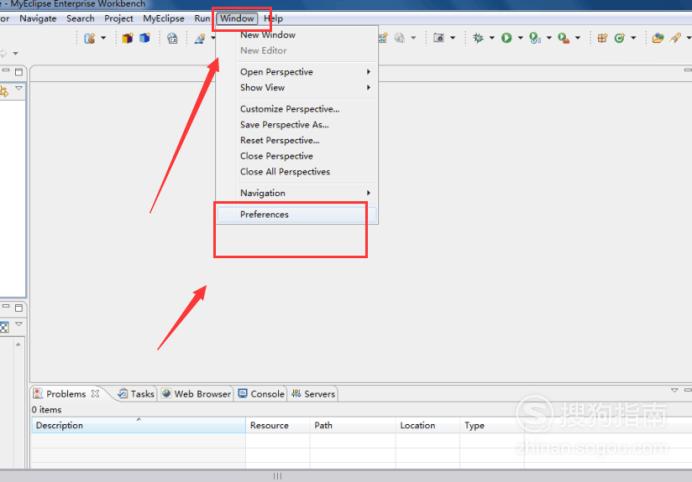Minimize the upper left side panel

point(6,71)
